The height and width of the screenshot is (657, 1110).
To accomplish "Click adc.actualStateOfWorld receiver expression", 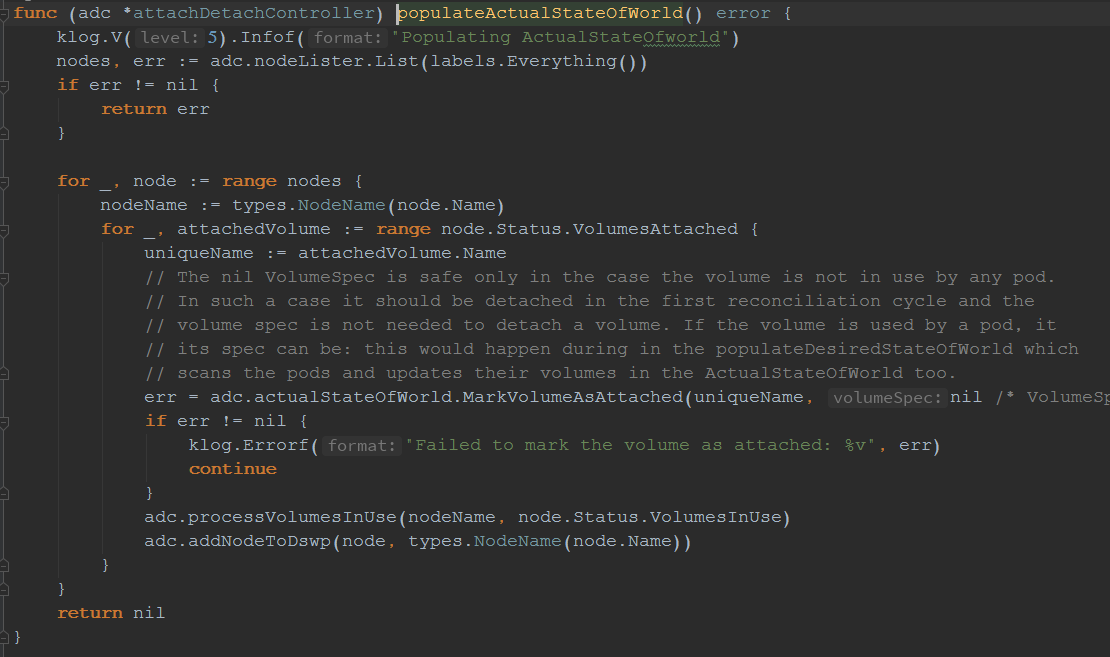I will point(331,397).
